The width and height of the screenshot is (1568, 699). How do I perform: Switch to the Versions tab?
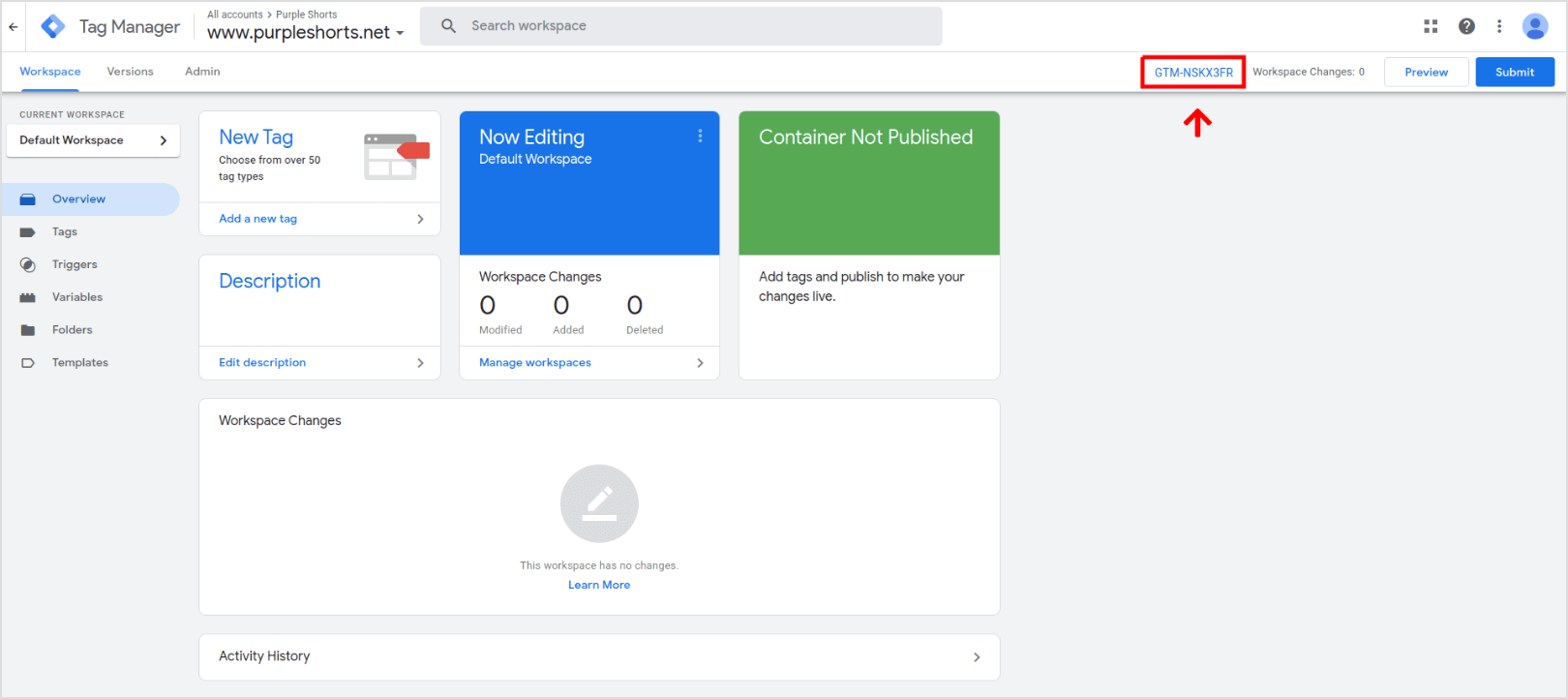130,72
